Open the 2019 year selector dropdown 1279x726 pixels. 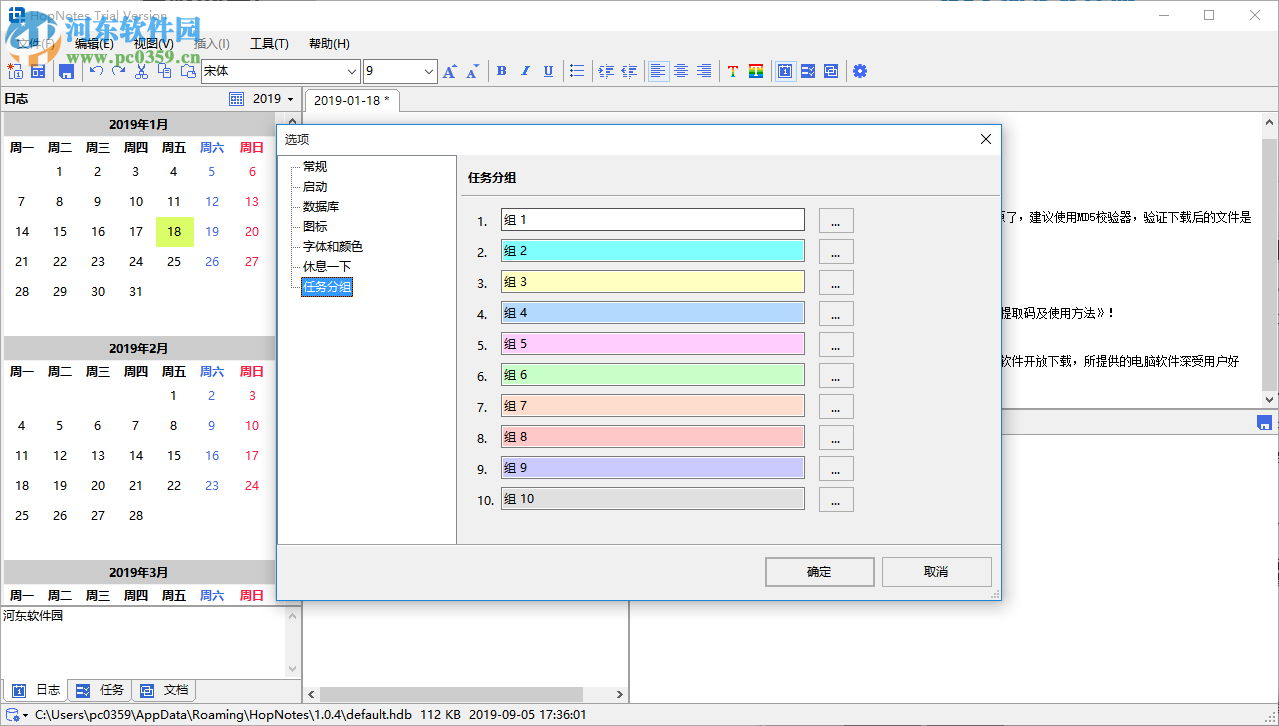265,98
